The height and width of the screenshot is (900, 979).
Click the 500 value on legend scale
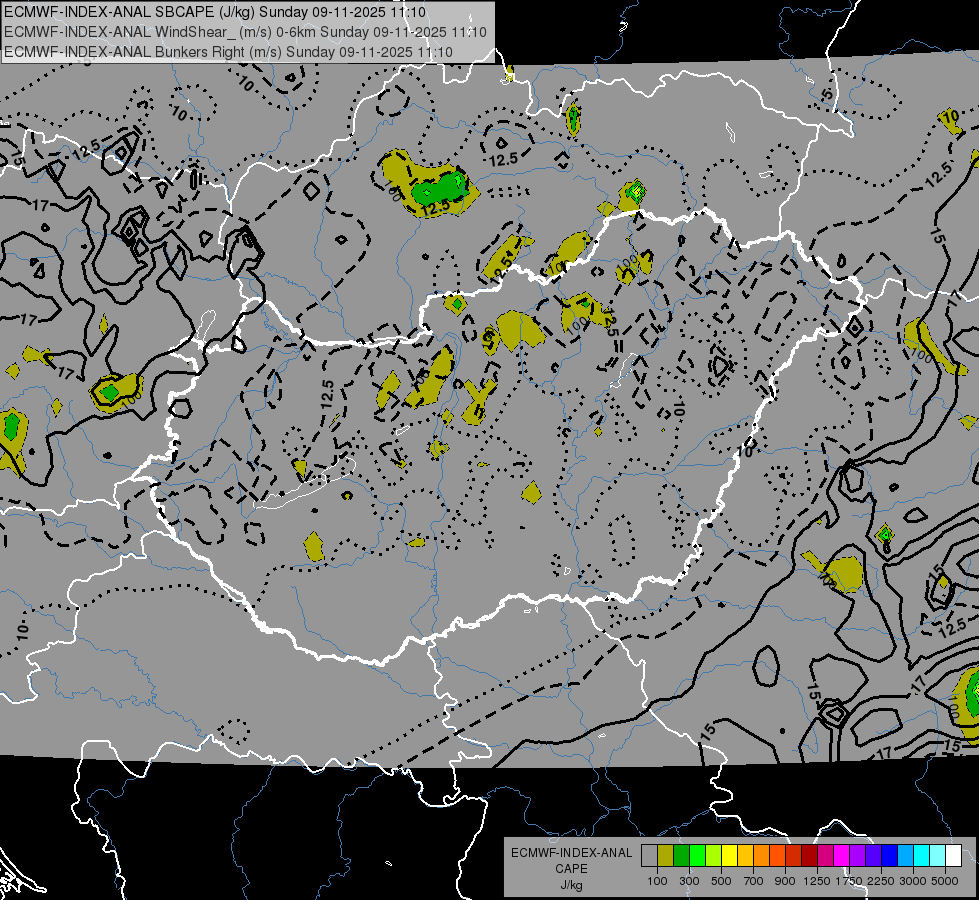(x=721, y=881)
